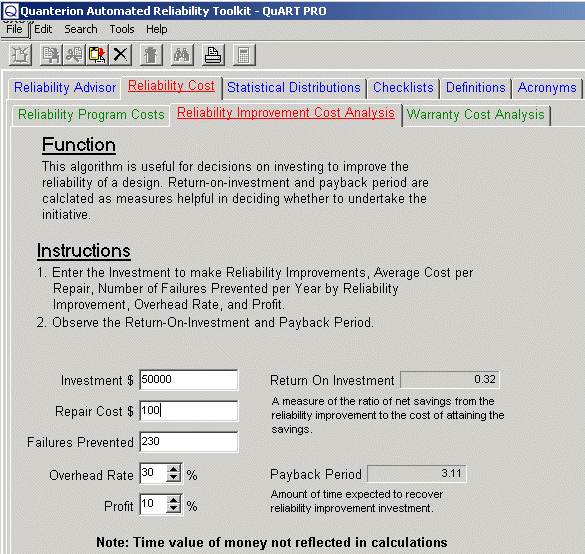Click the QuART PRO title bar logo
Image resolution: width=585 pixels, height=554 pixels.
tap(10, 11)
